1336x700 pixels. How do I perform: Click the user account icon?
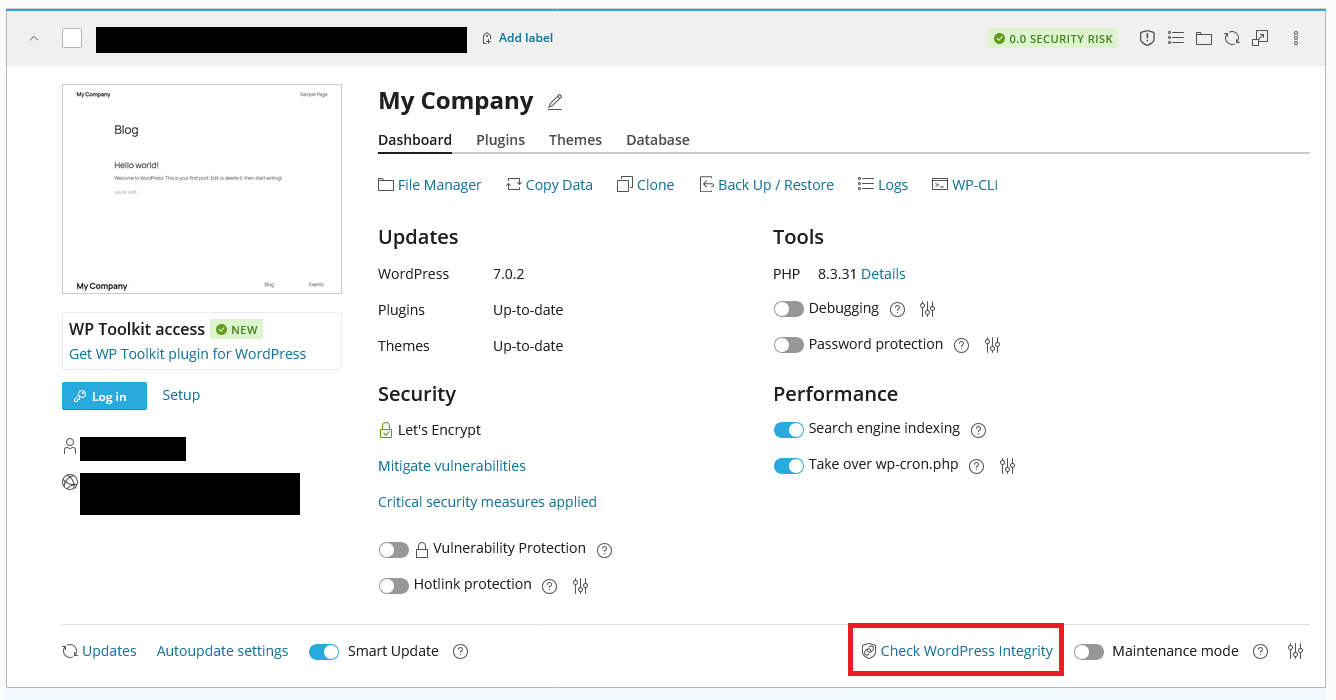[70, 446]
